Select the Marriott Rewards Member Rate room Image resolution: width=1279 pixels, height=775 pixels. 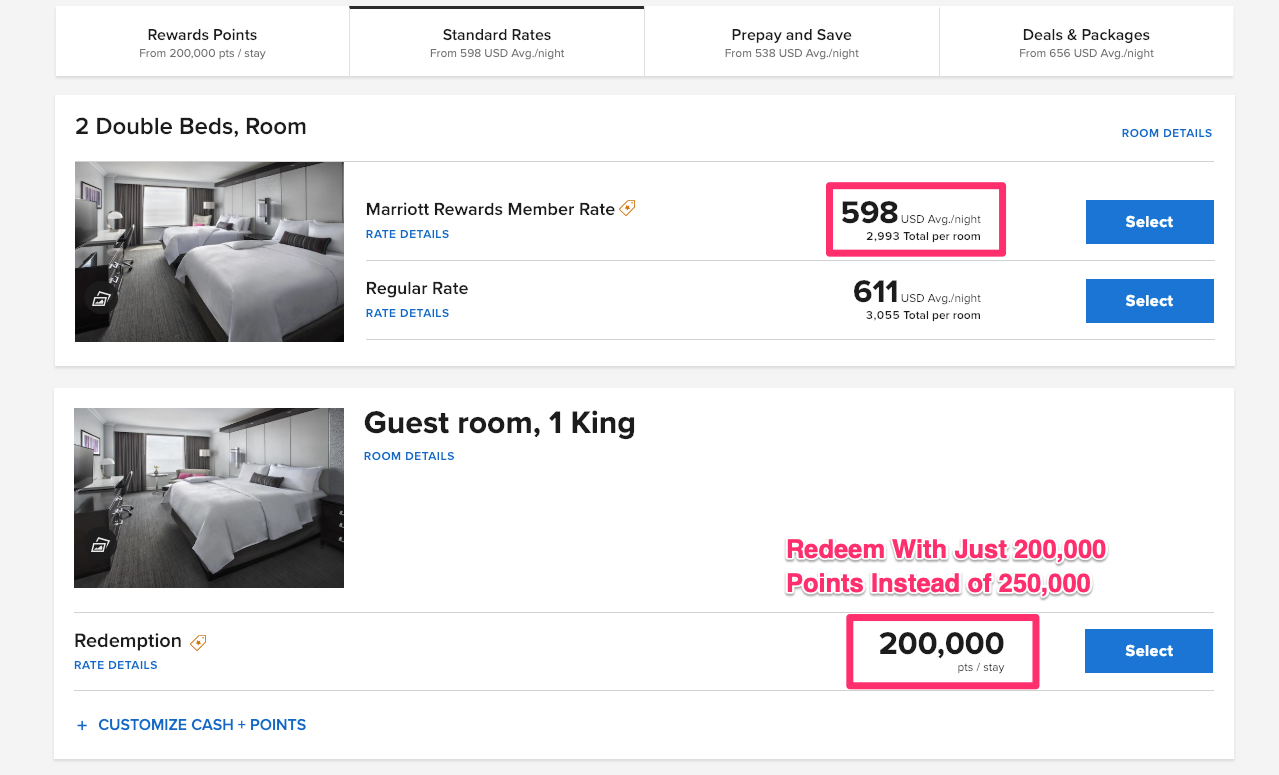(1149, 222)
